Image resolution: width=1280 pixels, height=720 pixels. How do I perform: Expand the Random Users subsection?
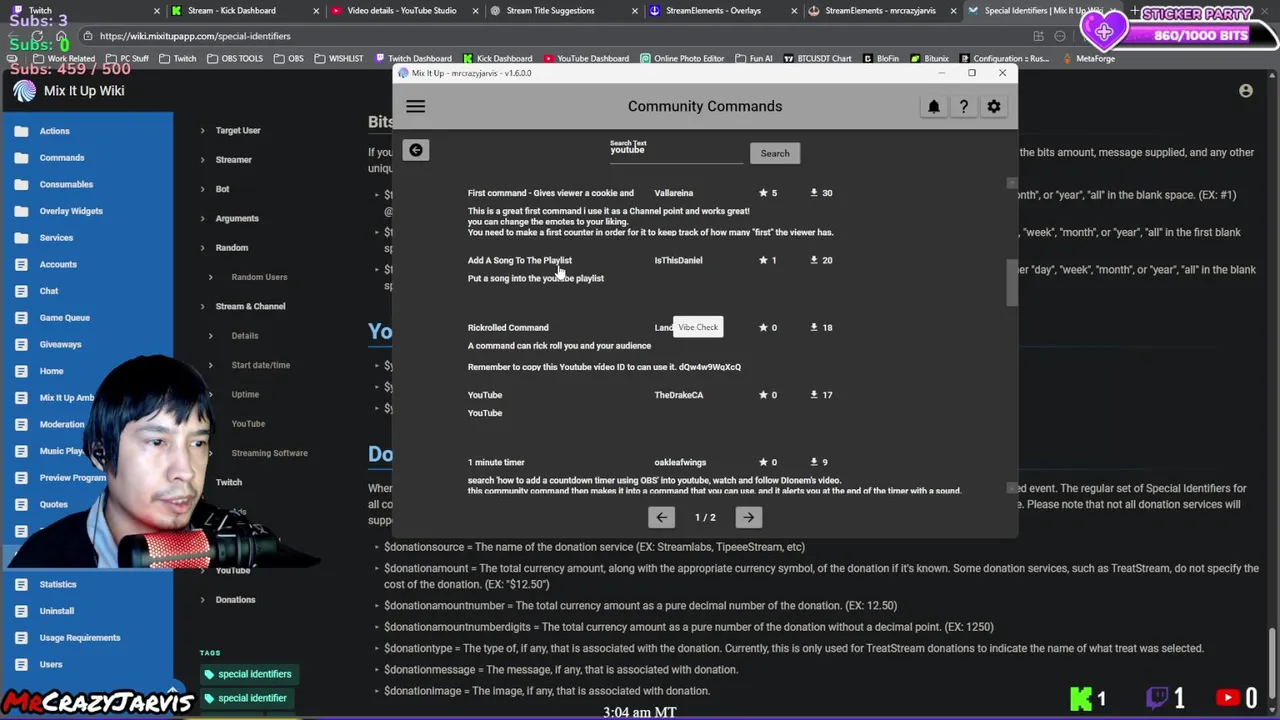(x=259, y=277)
